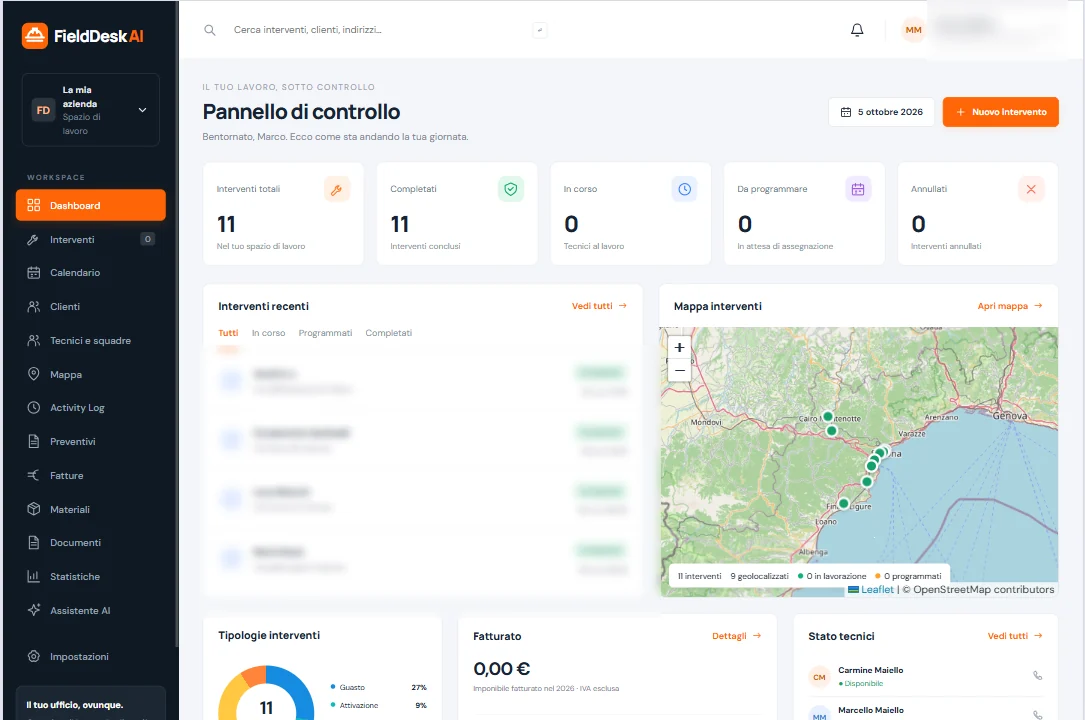Click the Mappa pin icon in sidebar

[x=33, y=374]
